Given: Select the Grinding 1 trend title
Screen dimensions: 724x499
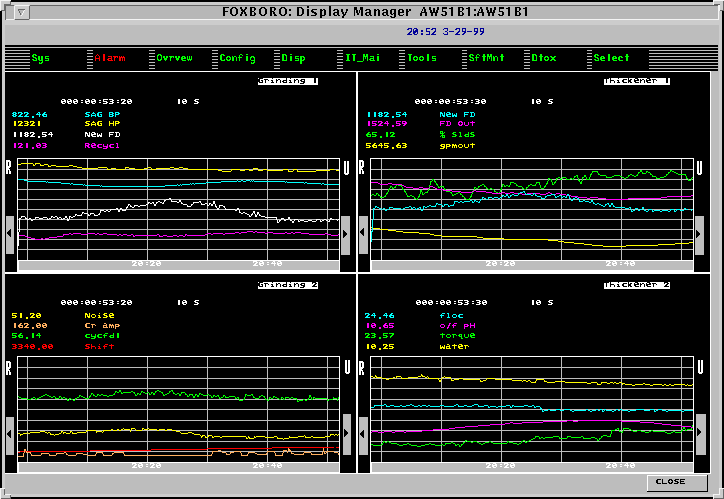Looking at the screenshot, I should point(288,81).
